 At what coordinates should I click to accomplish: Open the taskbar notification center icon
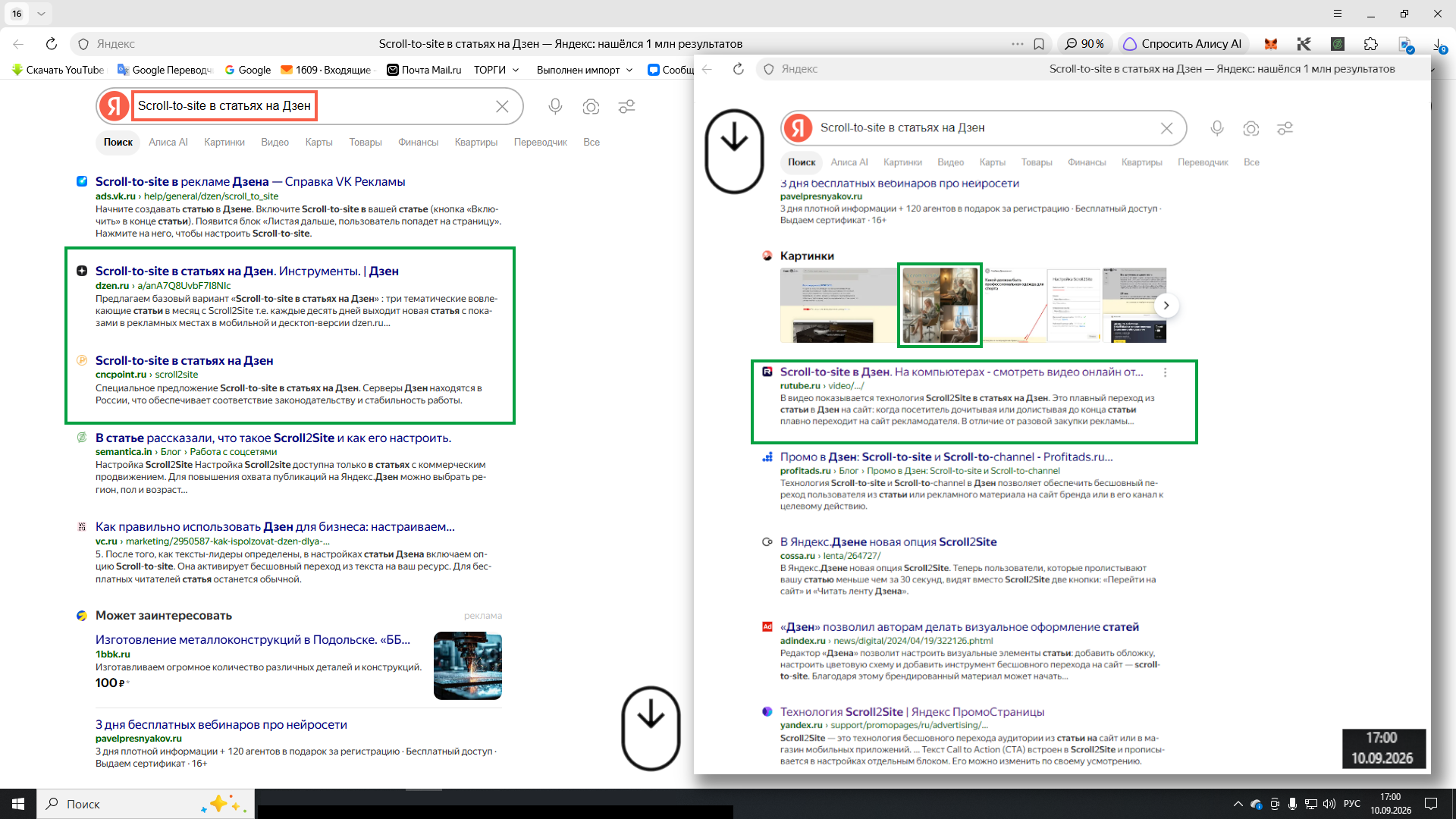1431,804
